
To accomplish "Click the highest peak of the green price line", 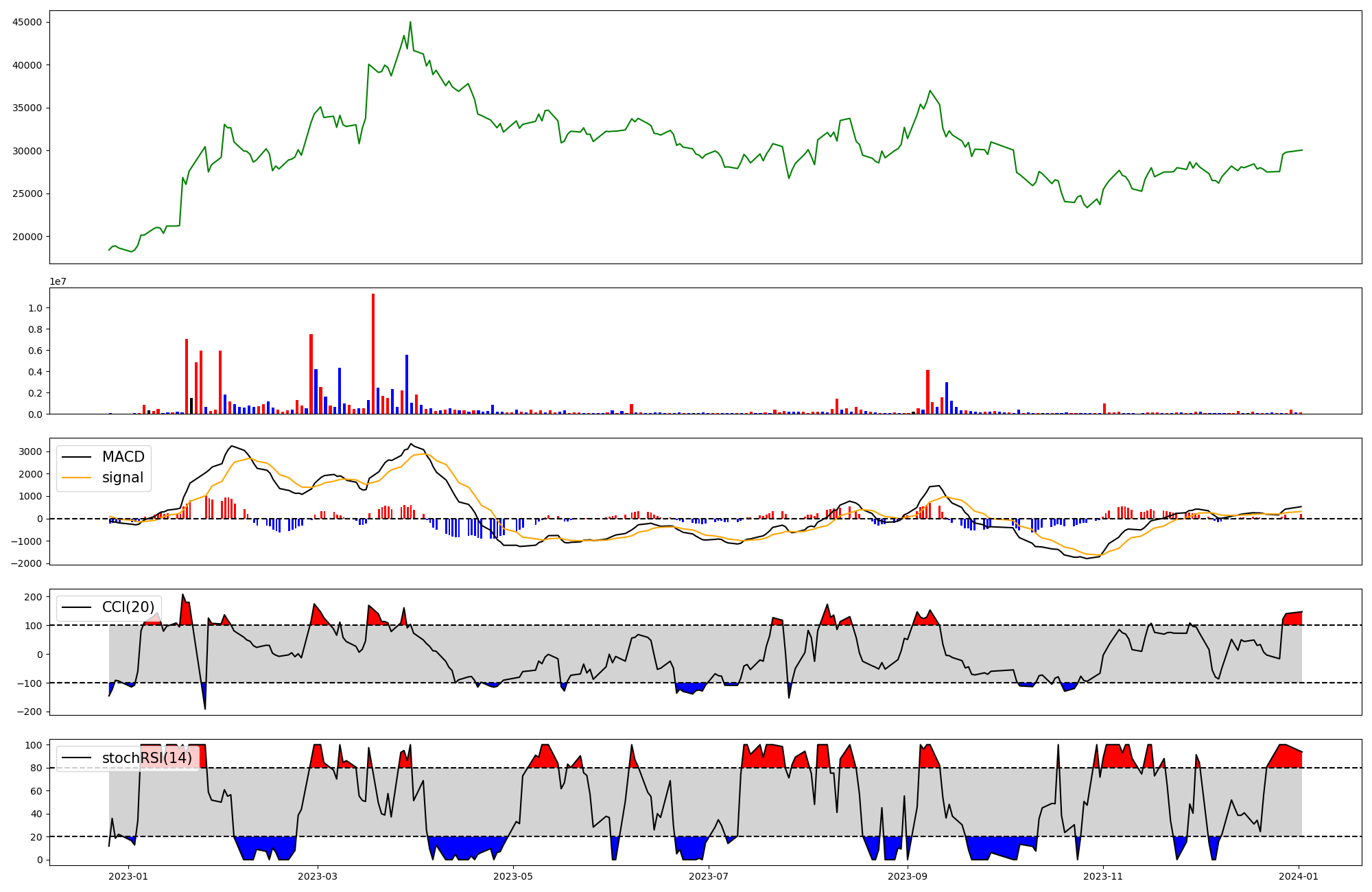I will 410,23.
